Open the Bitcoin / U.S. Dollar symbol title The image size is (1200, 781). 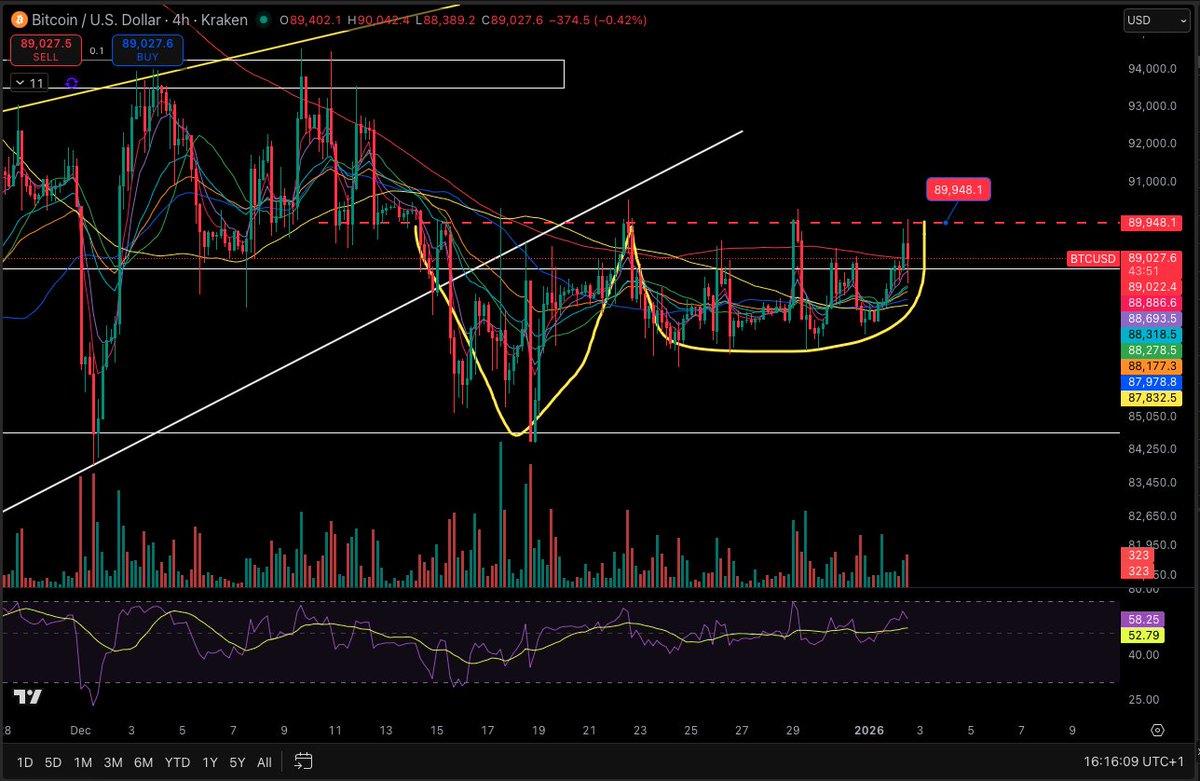(x=141, y=19)
